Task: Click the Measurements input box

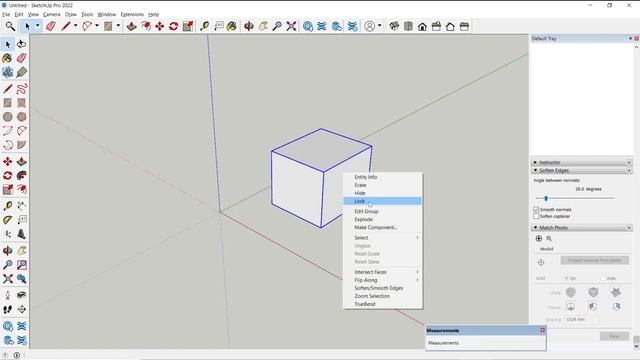Action: pyautogui.click(x=485, y=343)
